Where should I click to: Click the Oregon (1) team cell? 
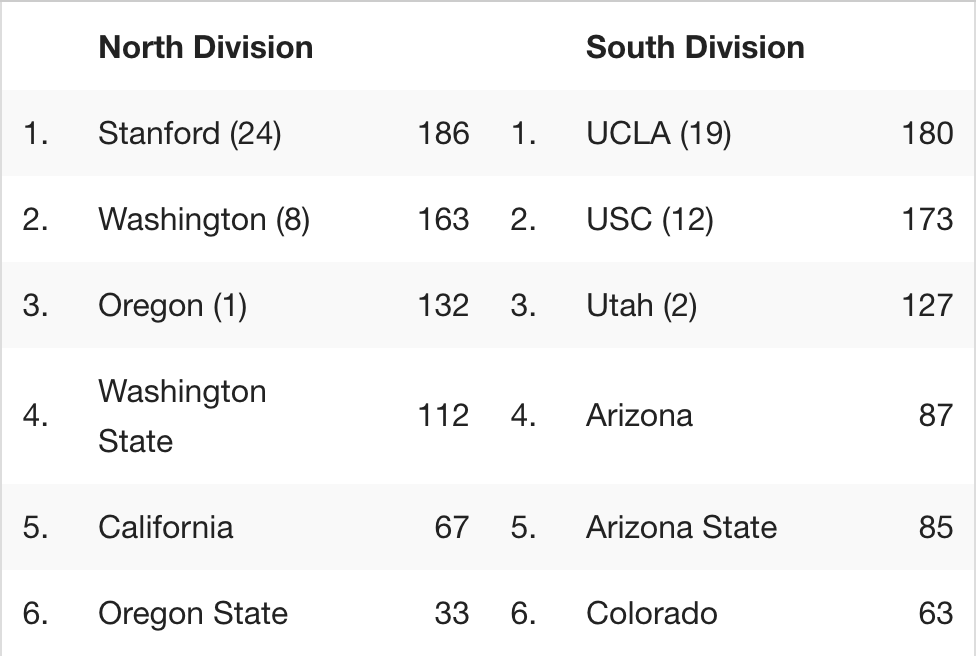(172, 305)
